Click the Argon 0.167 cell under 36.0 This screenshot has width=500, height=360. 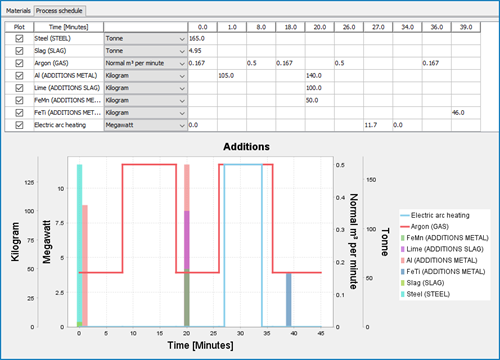click(437, 63)
